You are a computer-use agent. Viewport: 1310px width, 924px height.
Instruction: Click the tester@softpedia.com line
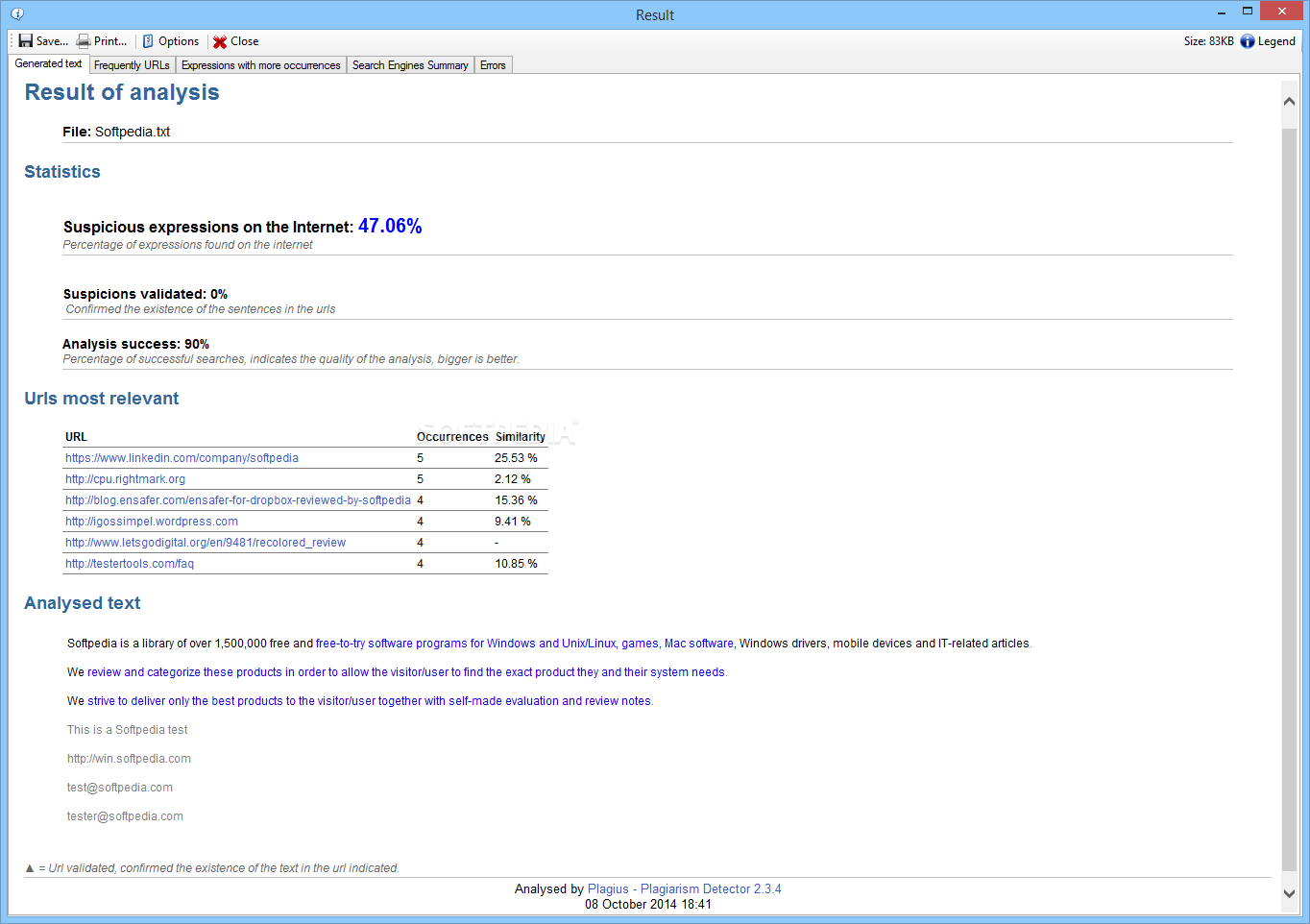(x=125, y=816)
